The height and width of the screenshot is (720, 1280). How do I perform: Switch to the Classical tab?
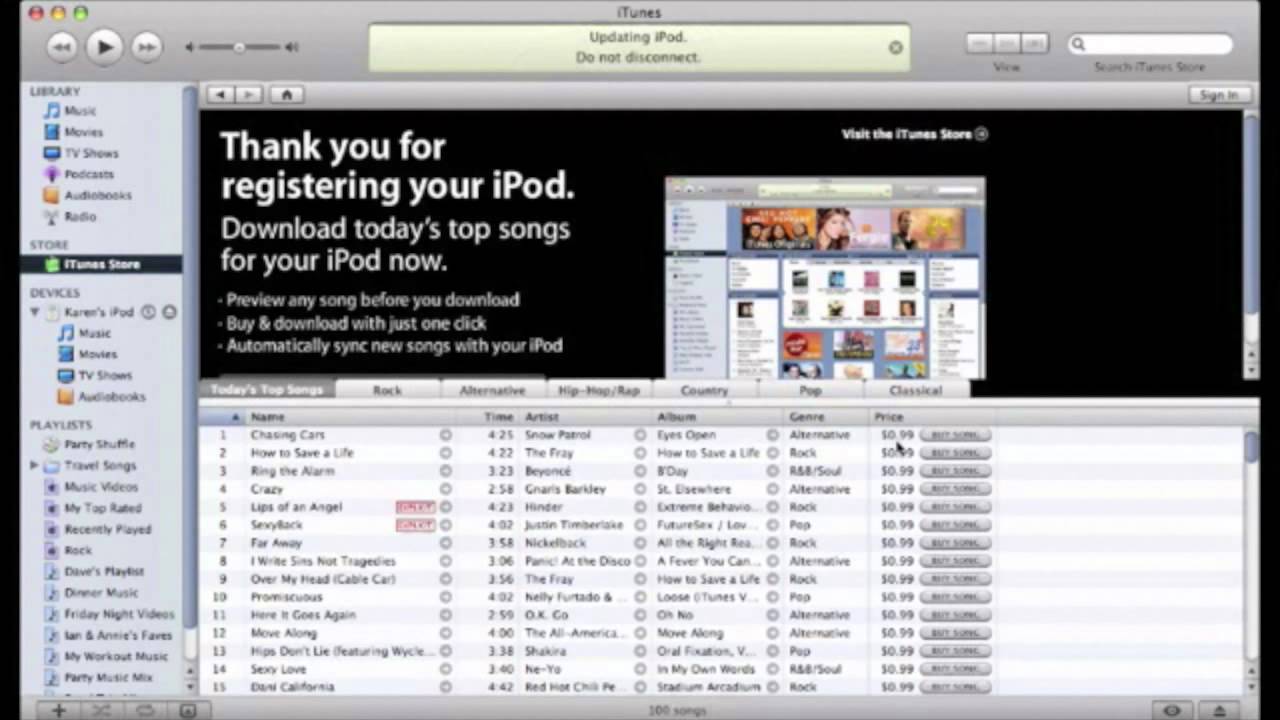pos(915,390)
